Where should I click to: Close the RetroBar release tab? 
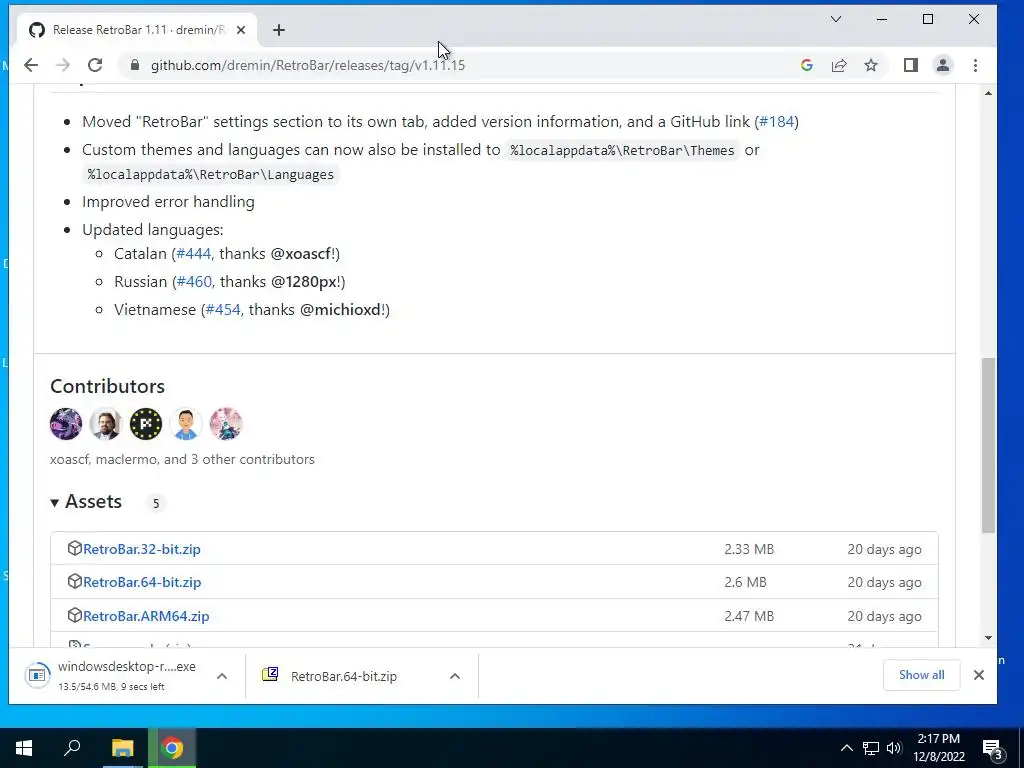[241, 30]
